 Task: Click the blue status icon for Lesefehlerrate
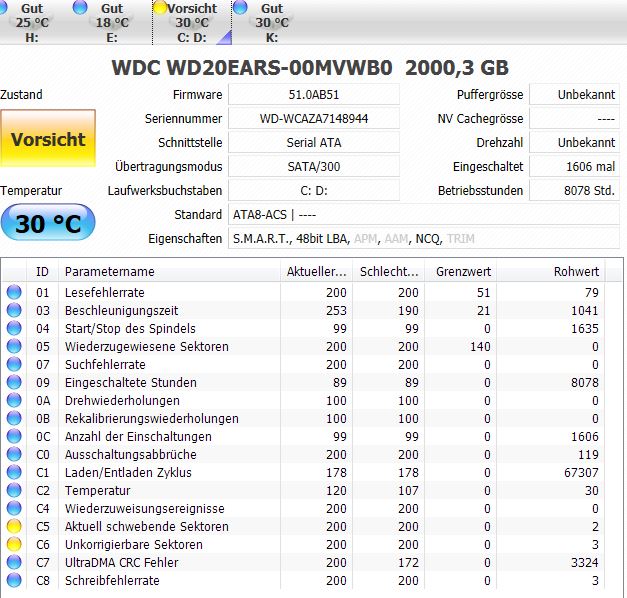14,292
